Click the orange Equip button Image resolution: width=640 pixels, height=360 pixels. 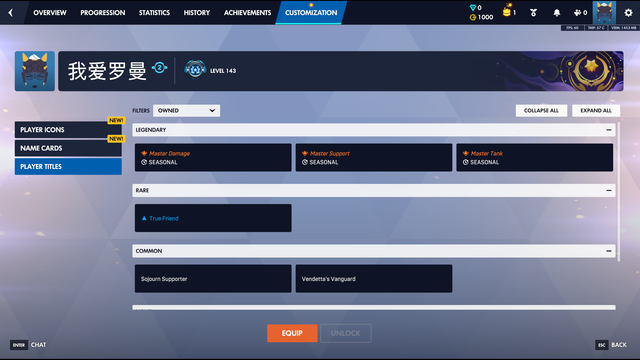(x=292, y=333)
